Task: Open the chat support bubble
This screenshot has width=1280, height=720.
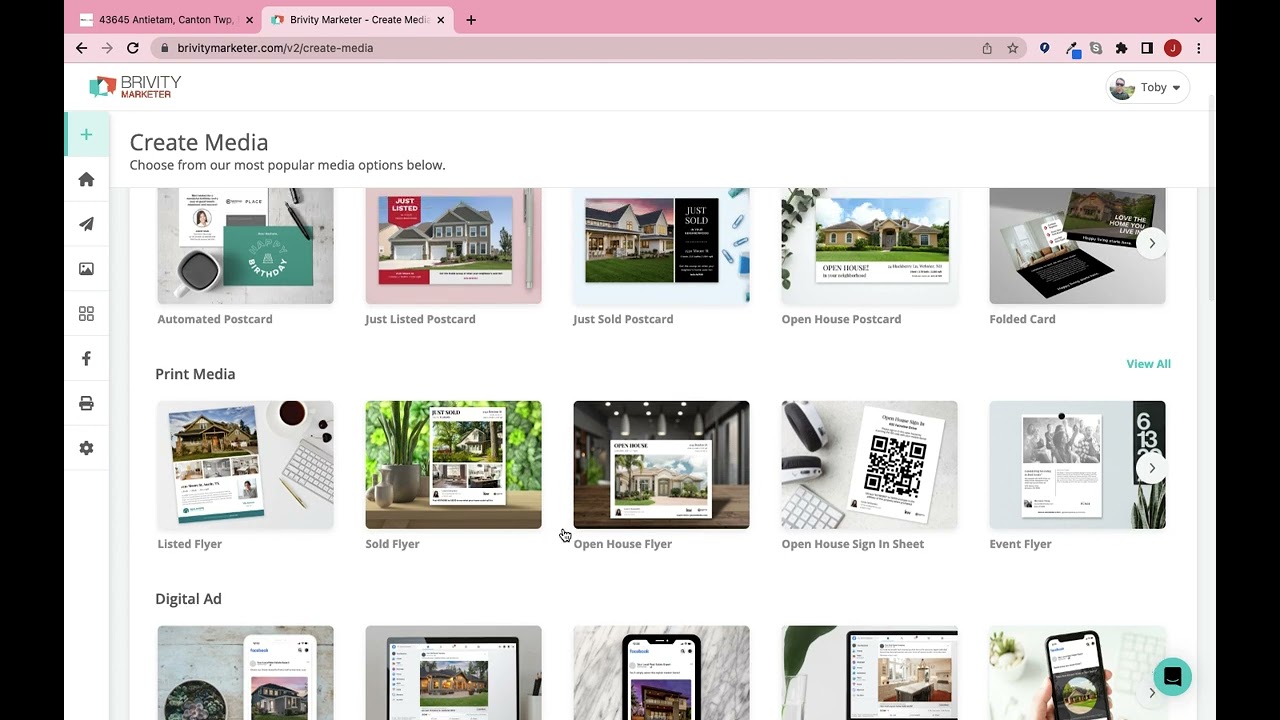Action: [1172, 676]
